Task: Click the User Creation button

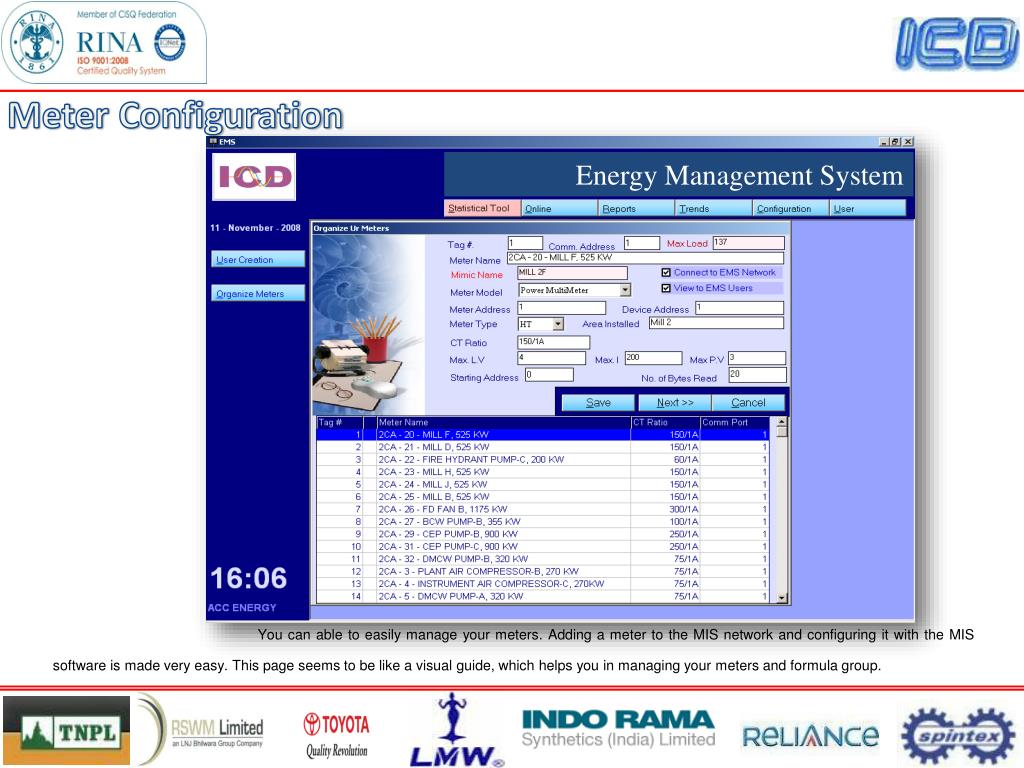Action: (x=258, y=259)
